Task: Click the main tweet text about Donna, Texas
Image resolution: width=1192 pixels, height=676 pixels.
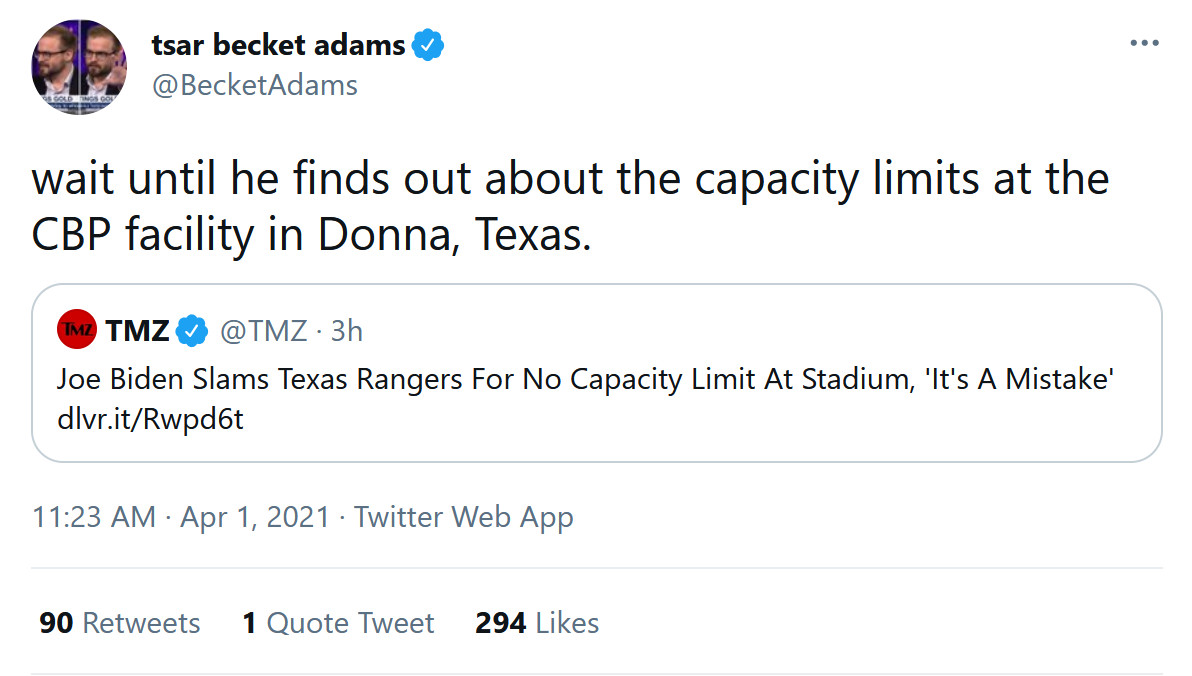Action: point(570,207)
